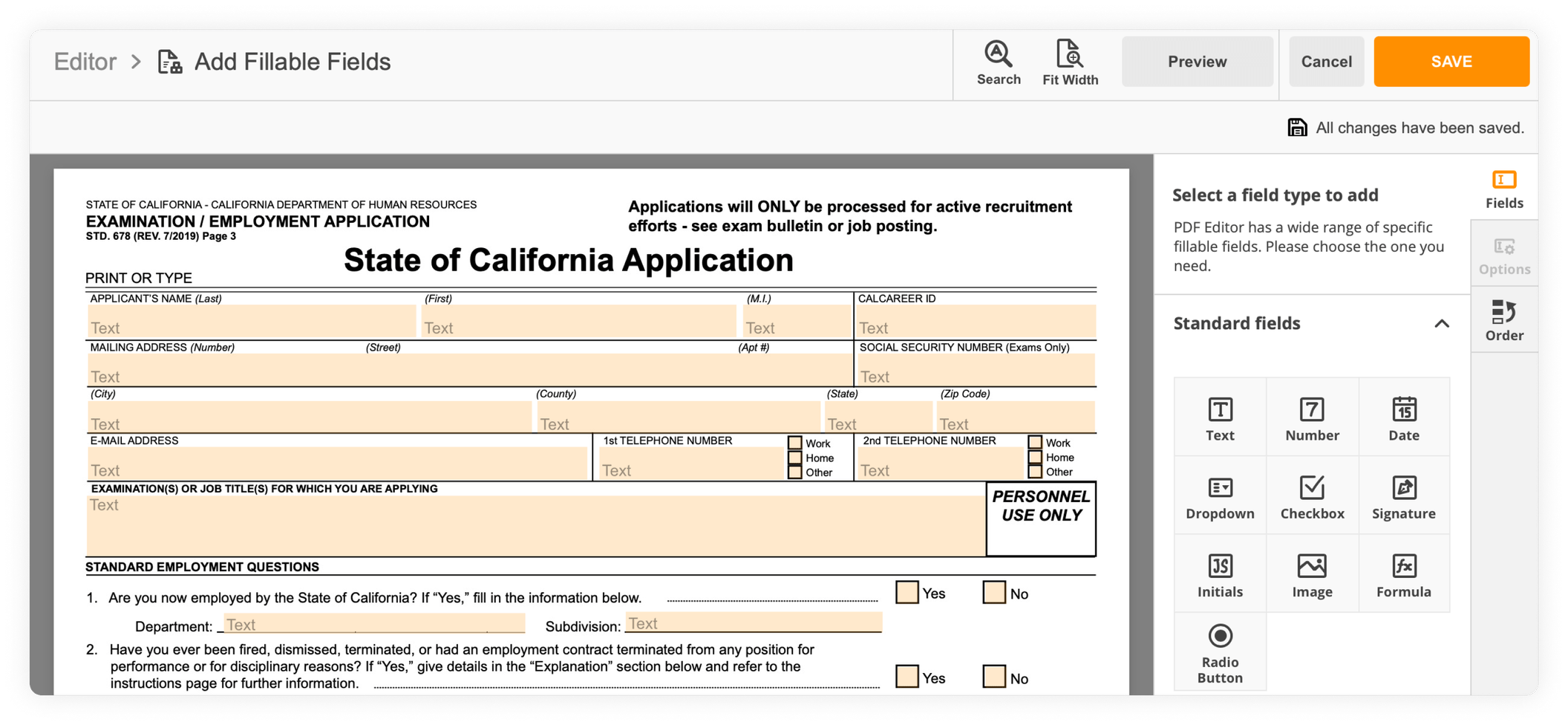This screenshot has height=725, width=1568.
Task: Select the M.I. text field
Action: 796,321
